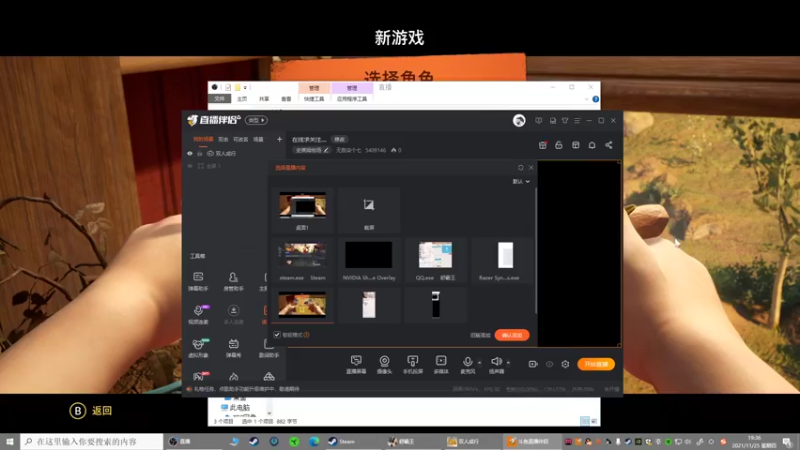The width and height of the screenshot is (800, 450).
Task: Toggle the smart mode checkbox
Action: 277,335
